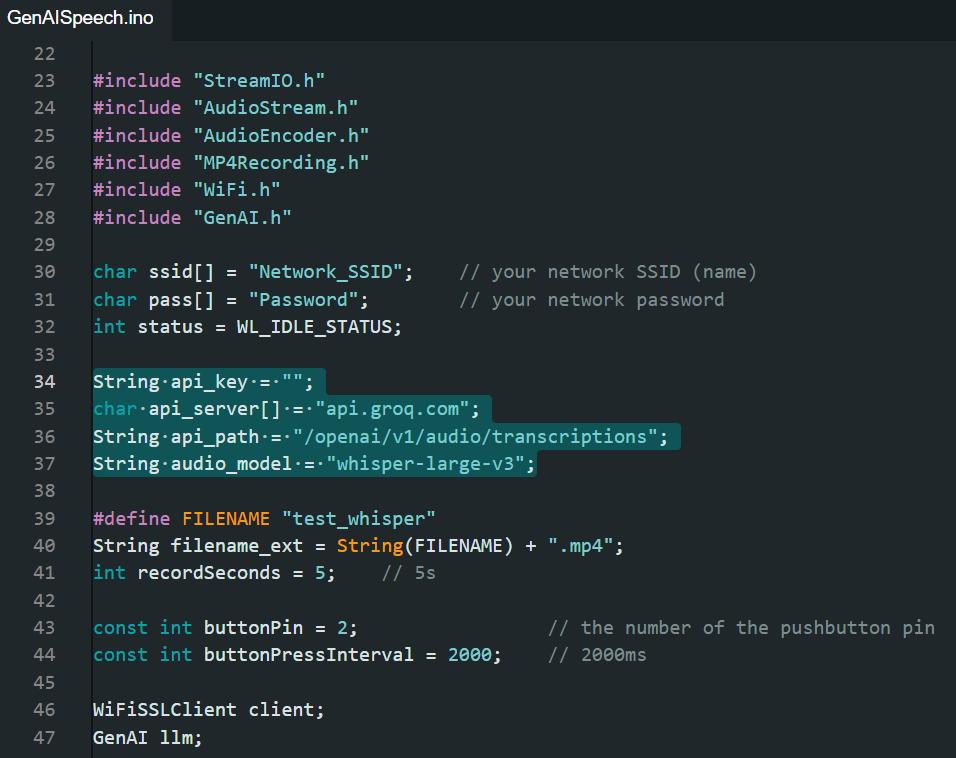This screenshot has width=956, height=758.
Task: Click the WiFiSSLClient client declaration
Action: click(x=208, y=710)
